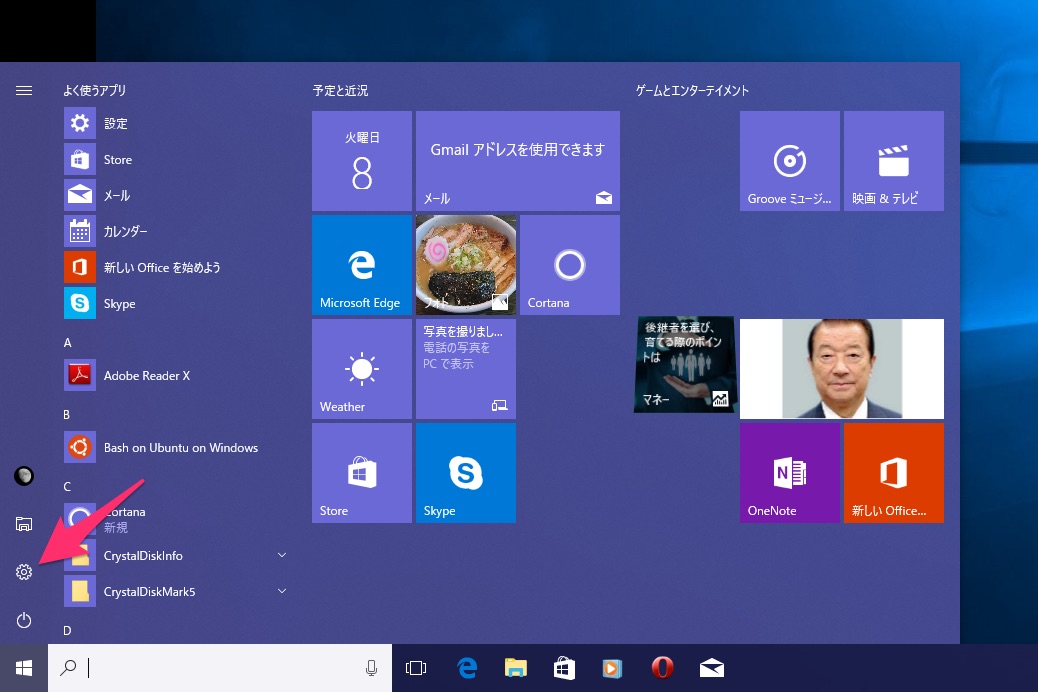Viewport: 1038px width, 692px height.
Task: Launch OneNote tile
Action: coord(790,473)
